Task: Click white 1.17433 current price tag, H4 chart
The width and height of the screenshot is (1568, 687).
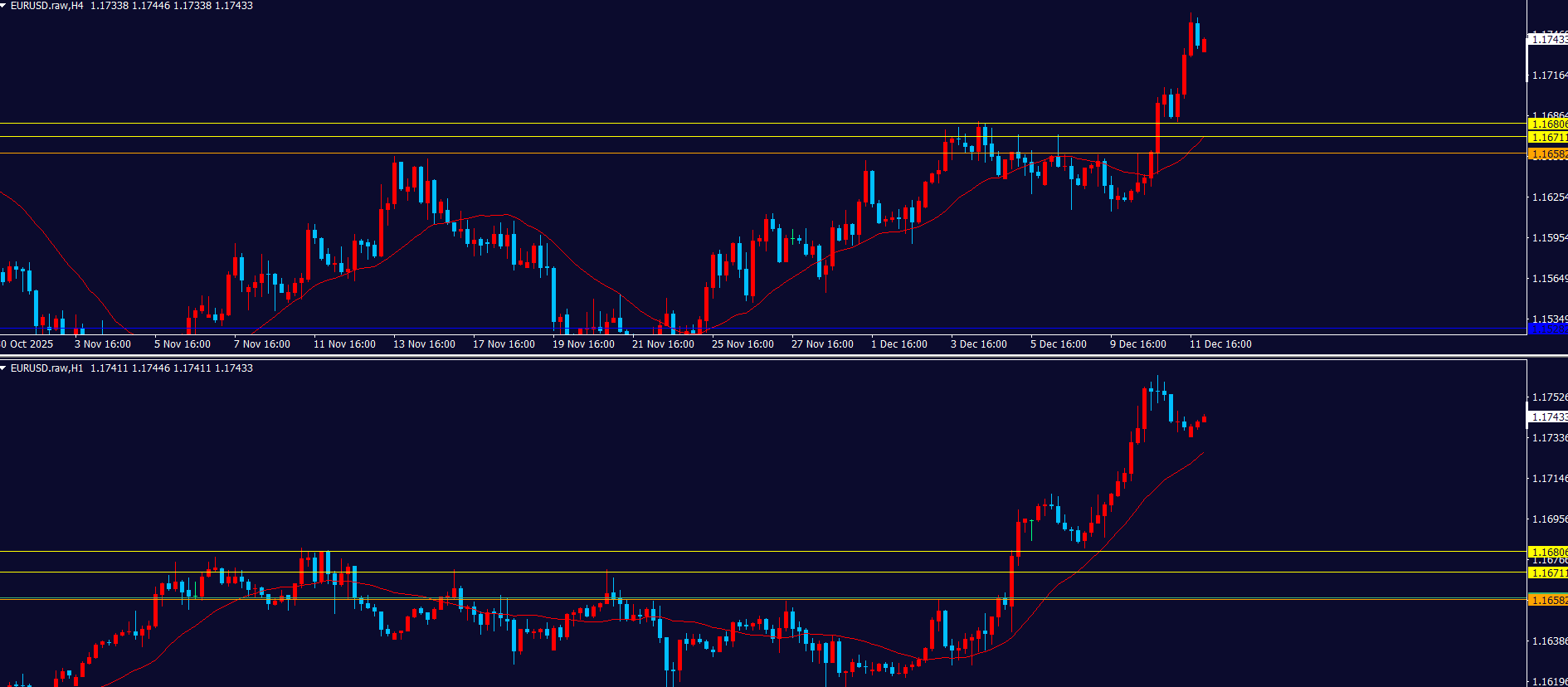Action: (x=1547, y=39)
